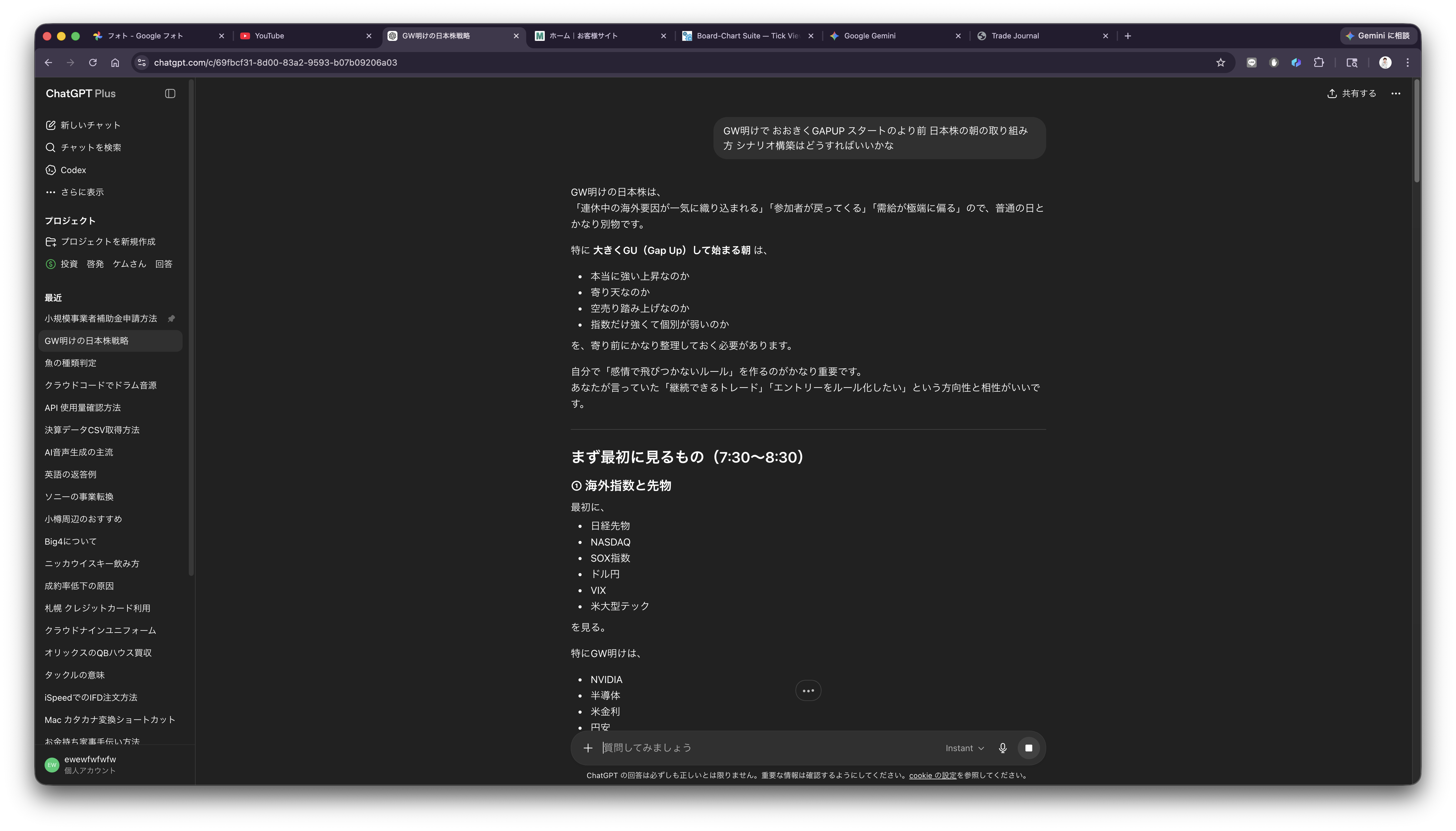Expand さらに表示 in the sidebar

click(x=111, y=192)
